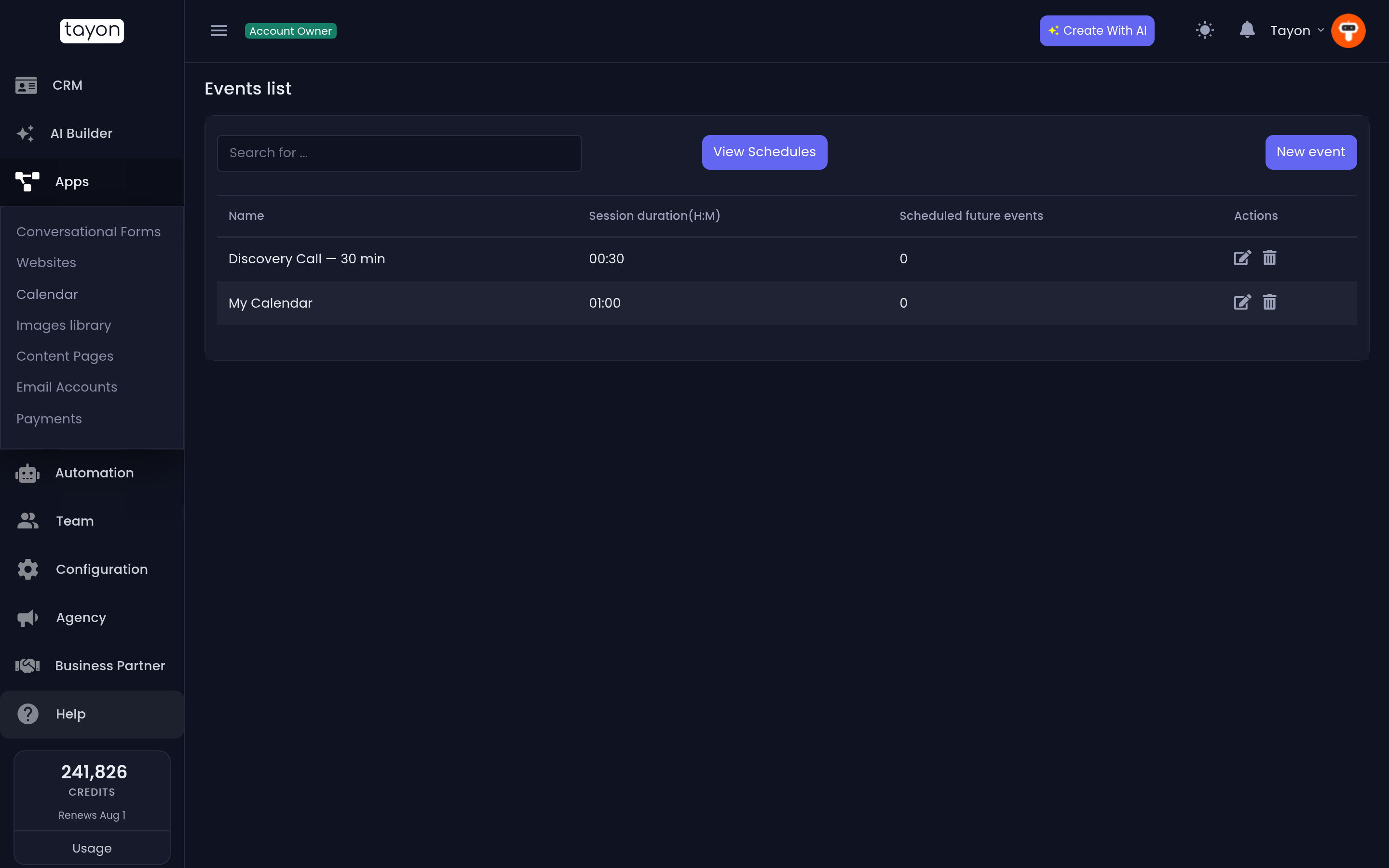Open Payments submenu item
Screen dimensions: 1389x868
click(49, 419)
